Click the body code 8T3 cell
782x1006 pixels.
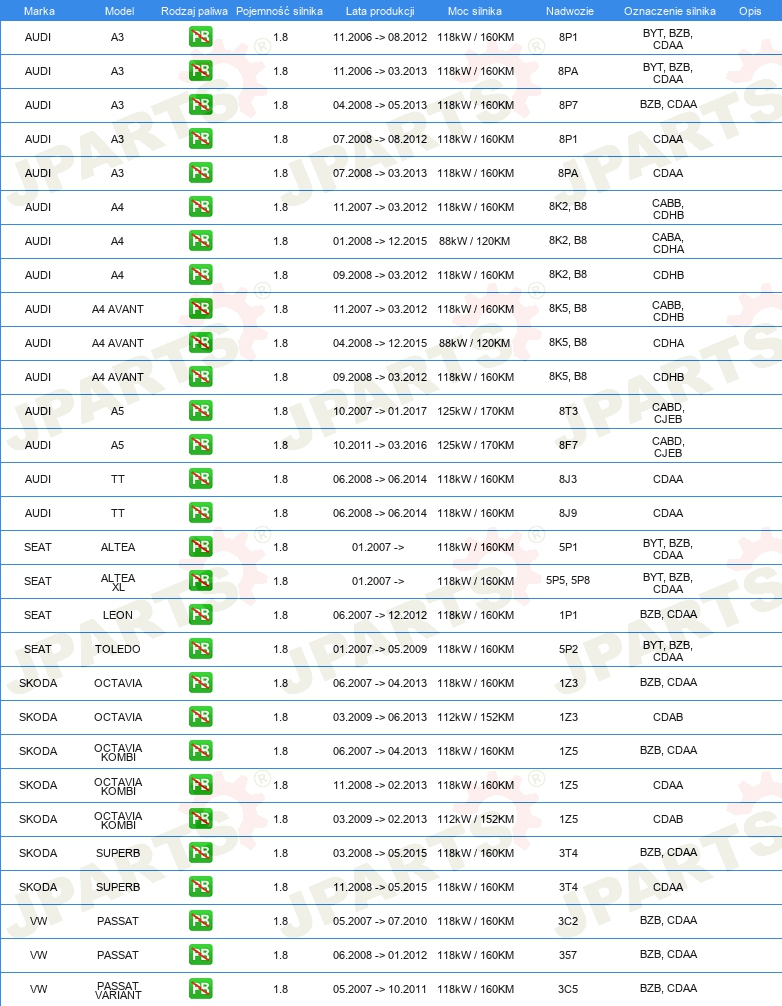tap(568, 411)
